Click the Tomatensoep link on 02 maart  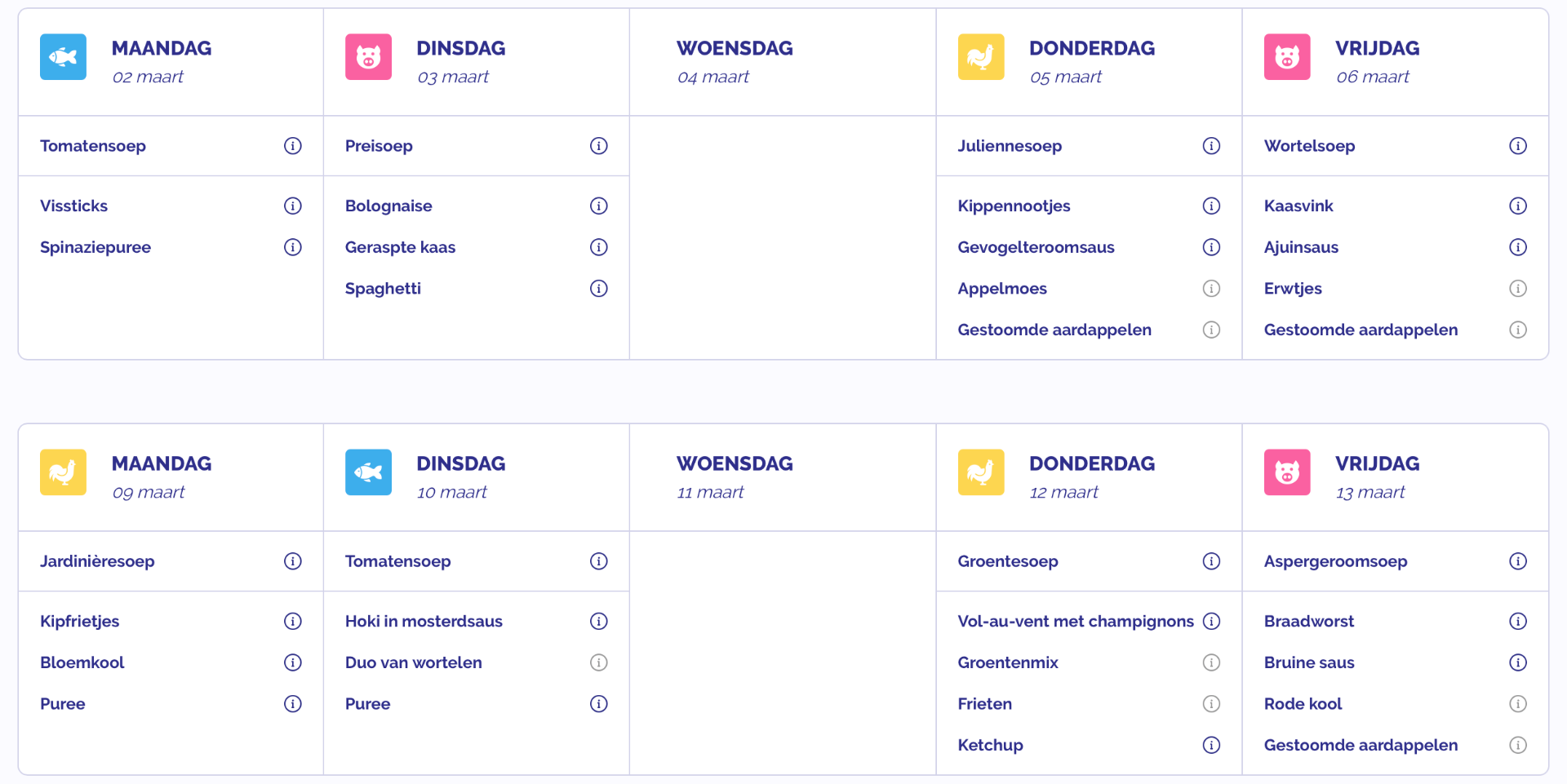(93, 146)
